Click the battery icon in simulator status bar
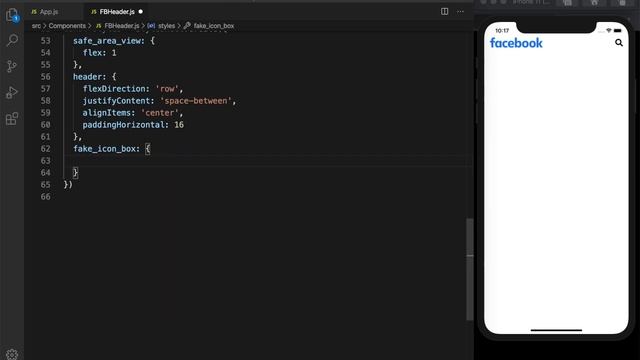The width and height of the screenshot is (640, 360). click(x=618, y=31)
